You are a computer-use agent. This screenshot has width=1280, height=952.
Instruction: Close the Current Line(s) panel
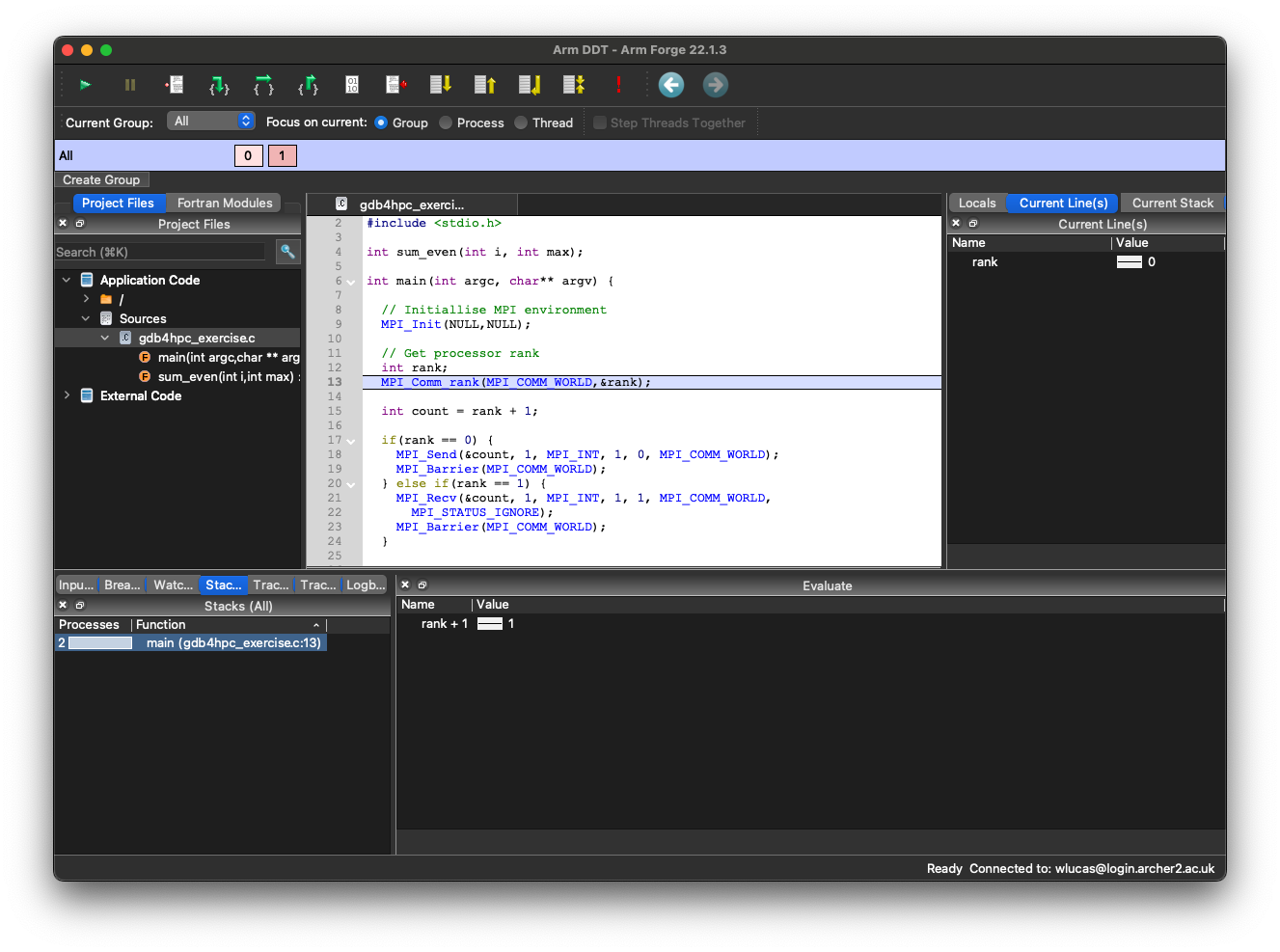click(x=956, y=223)
